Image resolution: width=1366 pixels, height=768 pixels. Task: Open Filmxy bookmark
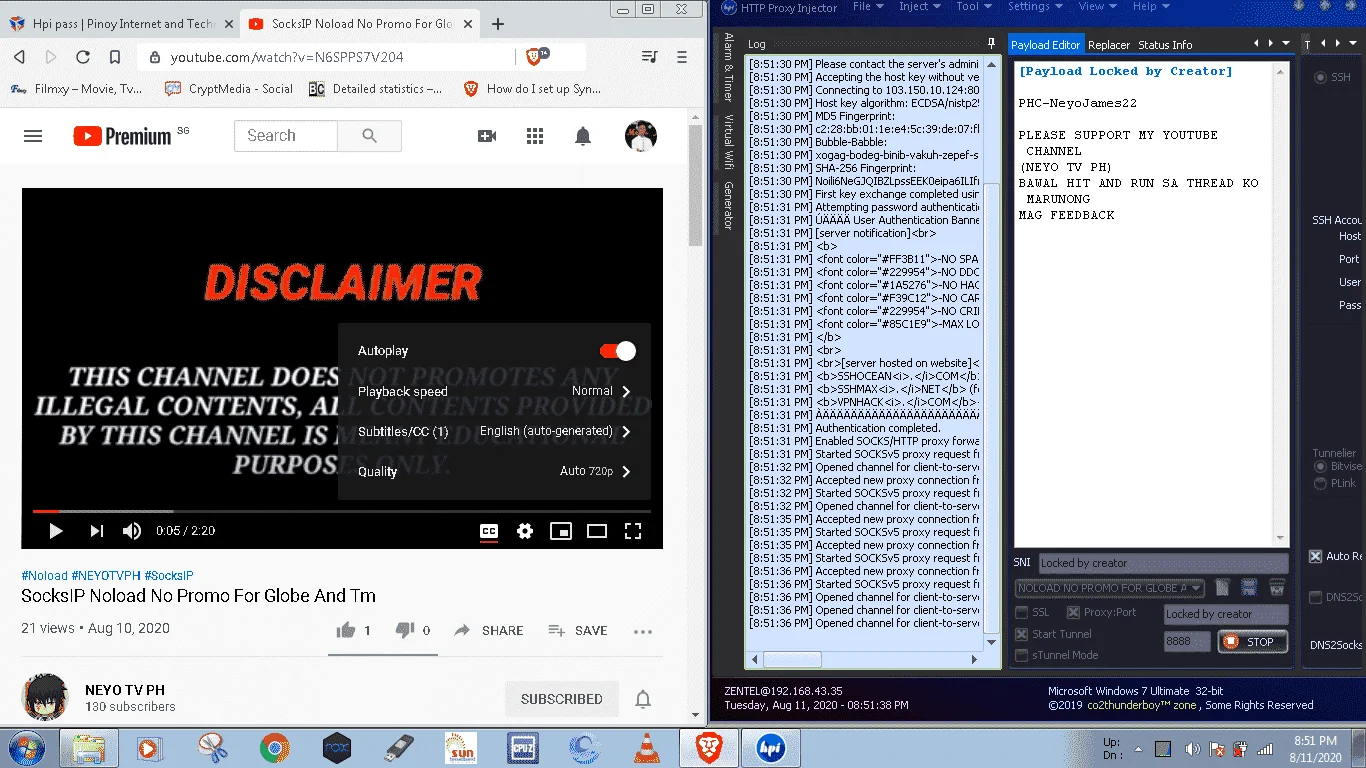(76, 89)
